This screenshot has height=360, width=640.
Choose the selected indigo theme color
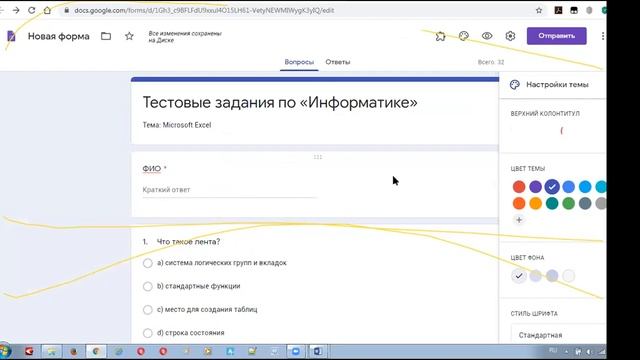[552, 187]
